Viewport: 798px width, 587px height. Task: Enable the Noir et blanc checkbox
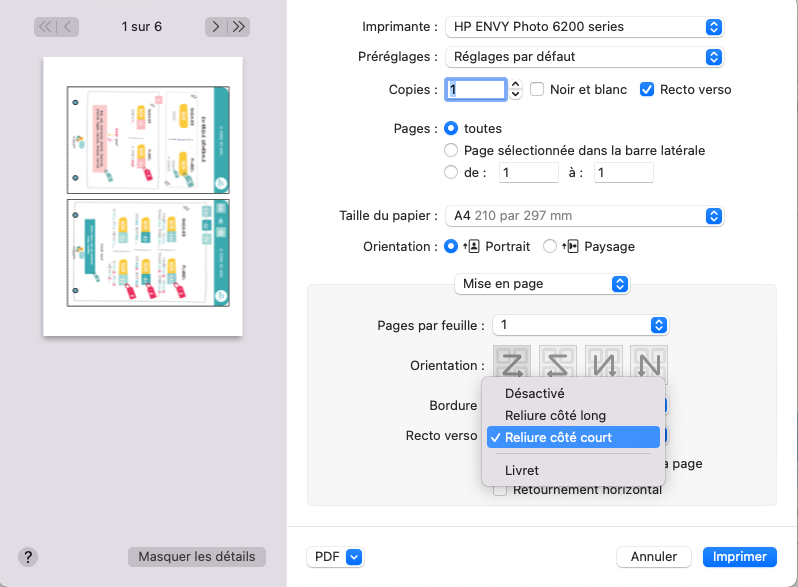(537, 89)
